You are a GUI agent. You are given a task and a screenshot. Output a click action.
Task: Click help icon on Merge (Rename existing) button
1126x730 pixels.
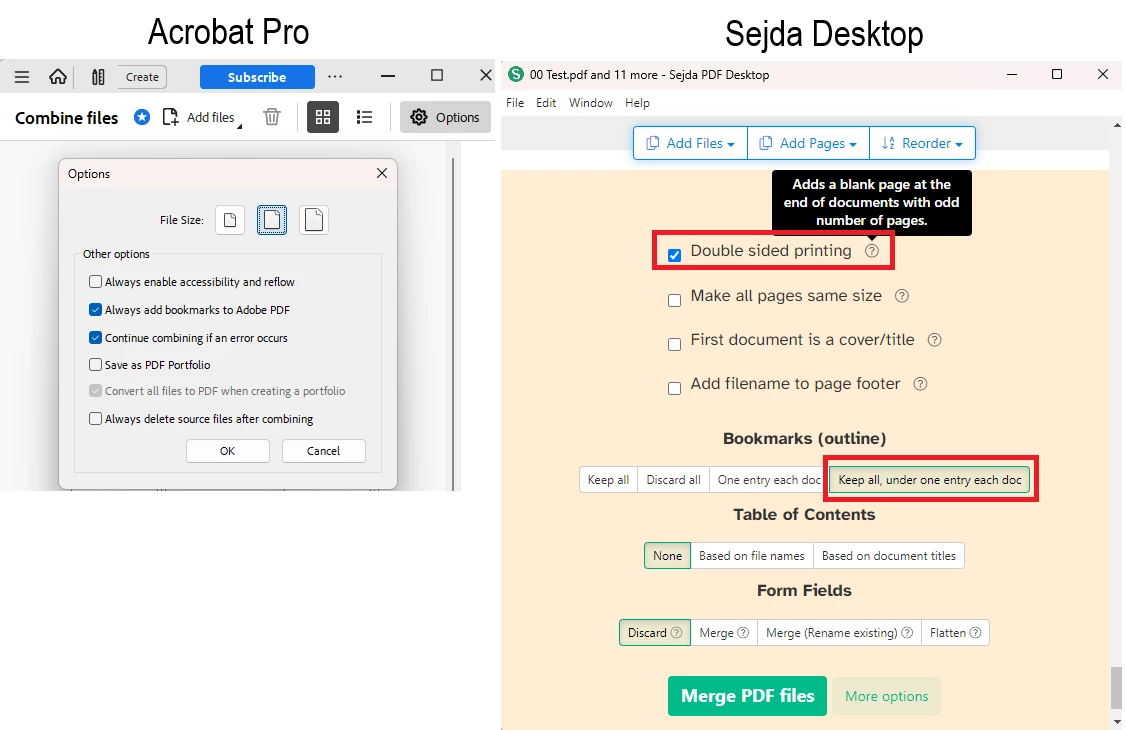click(907, 632)
